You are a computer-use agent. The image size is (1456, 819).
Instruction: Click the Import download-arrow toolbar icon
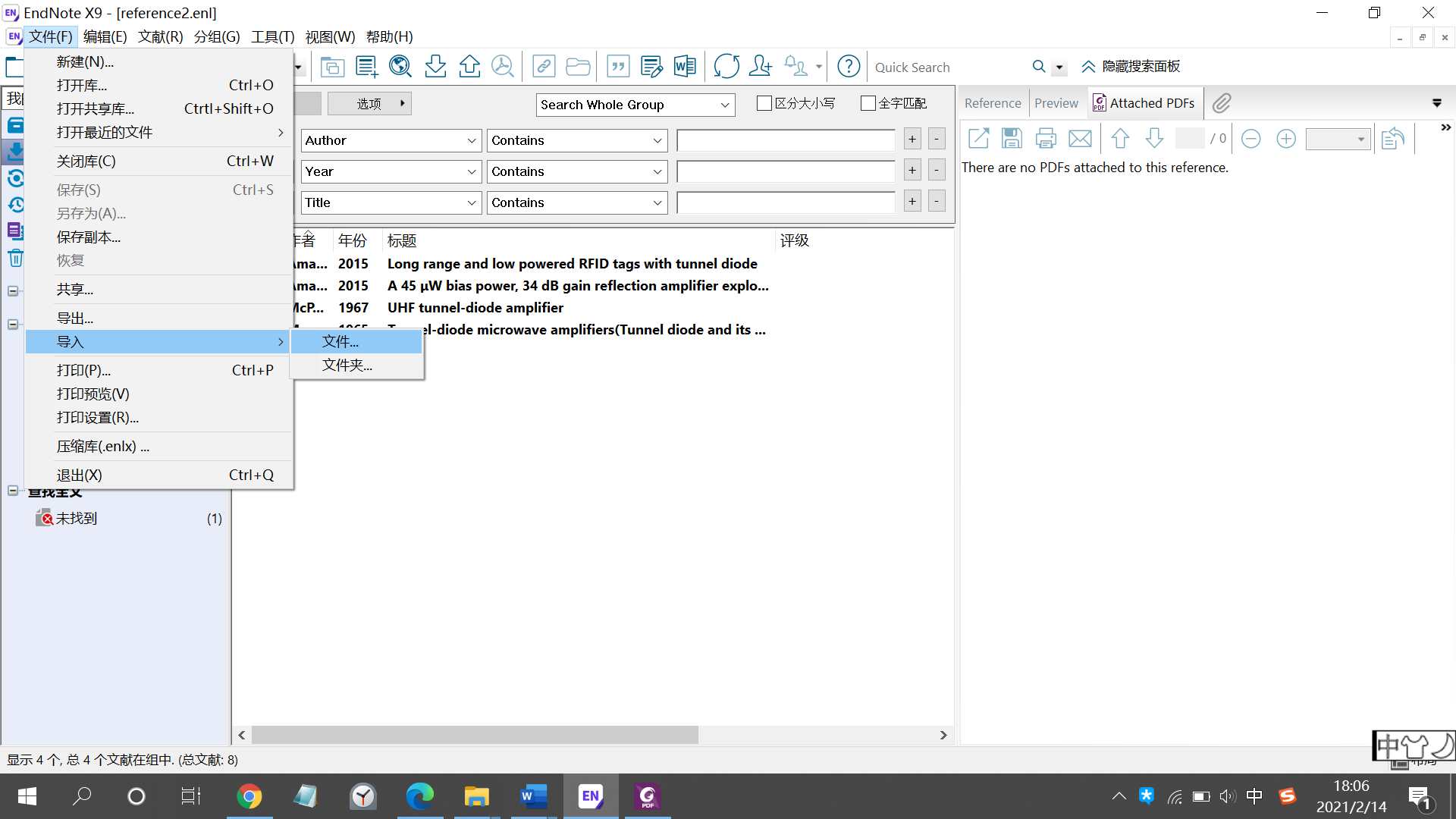point(435,67)
